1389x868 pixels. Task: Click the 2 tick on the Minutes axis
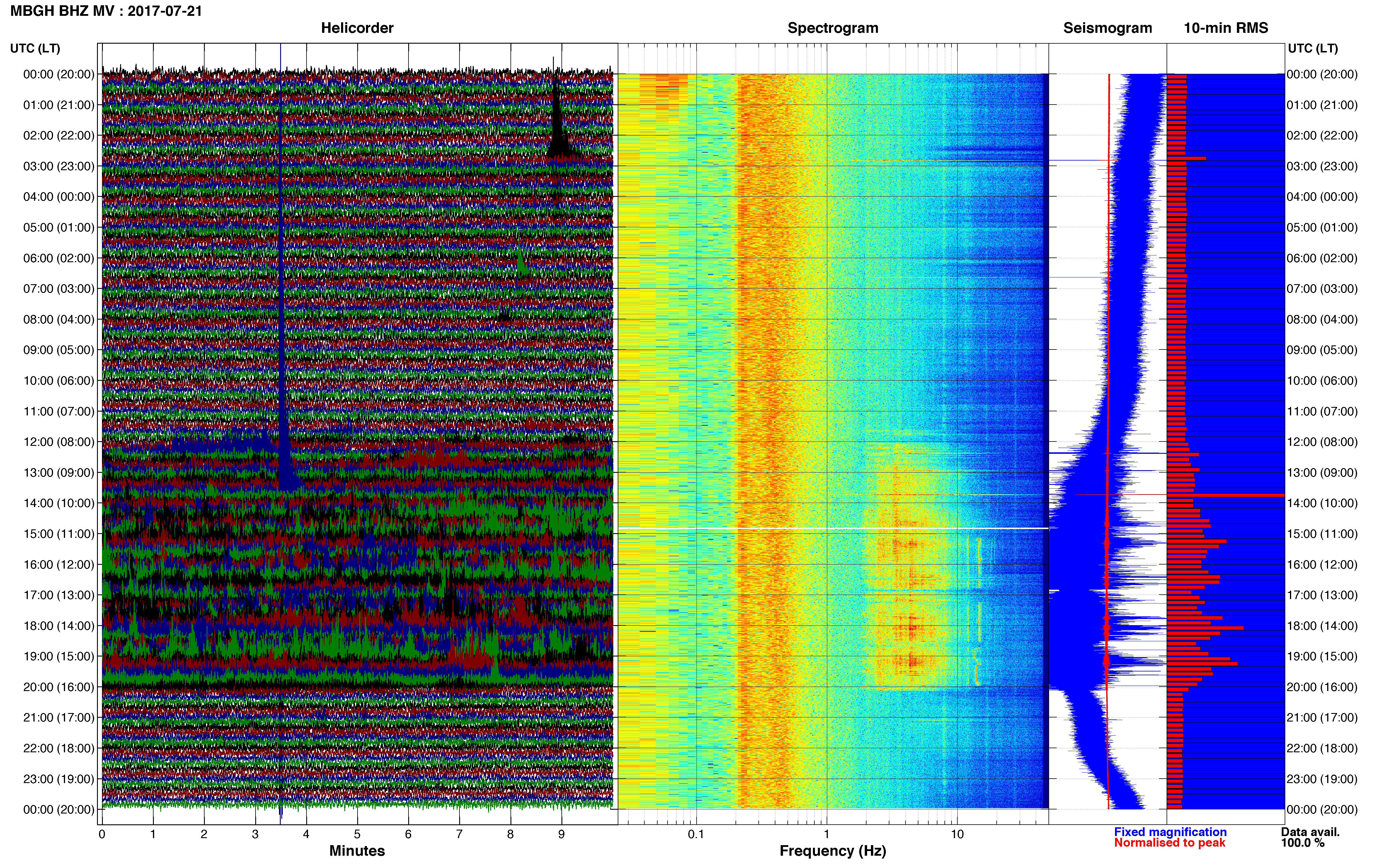pyautogui.click(x=204, y=835)
